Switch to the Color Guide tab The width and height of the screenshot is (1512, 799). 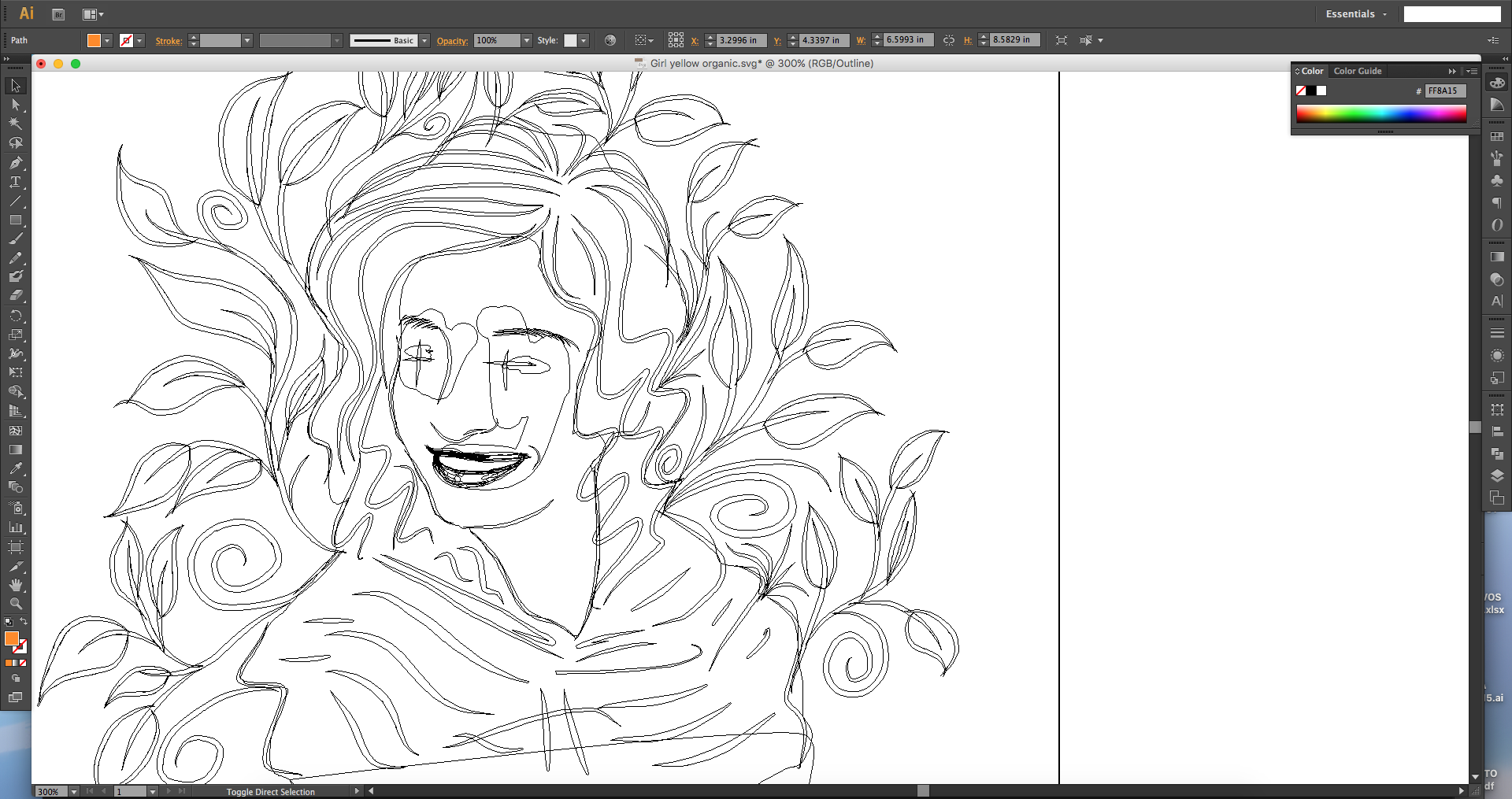pyautogui.click(x=1358, y=71)
